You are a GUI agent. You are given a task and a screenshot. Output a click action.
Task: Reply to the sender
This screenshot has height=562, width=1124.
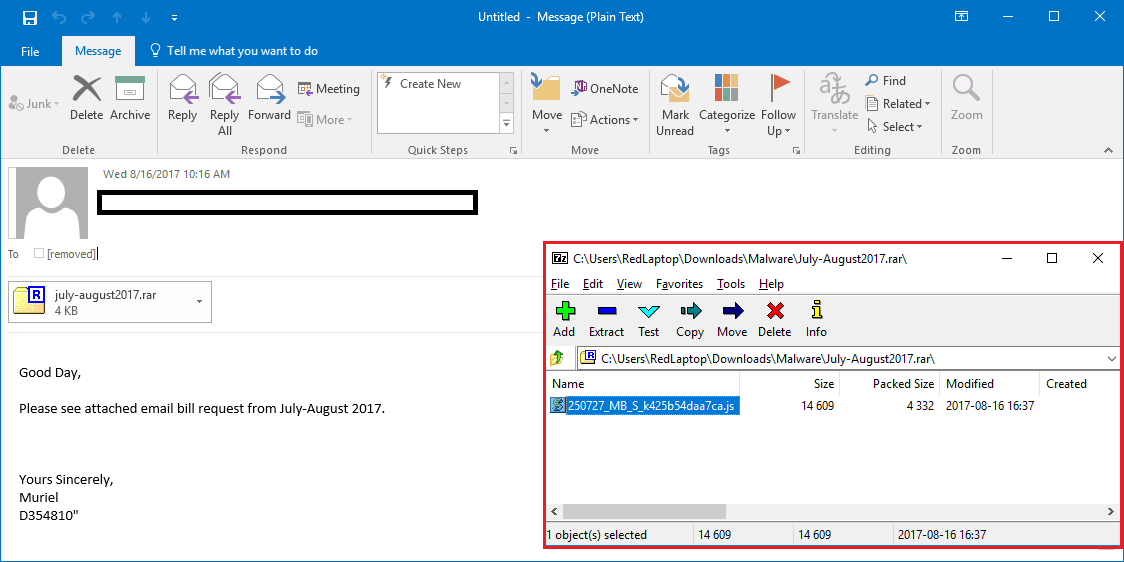[x=182, y=98]
